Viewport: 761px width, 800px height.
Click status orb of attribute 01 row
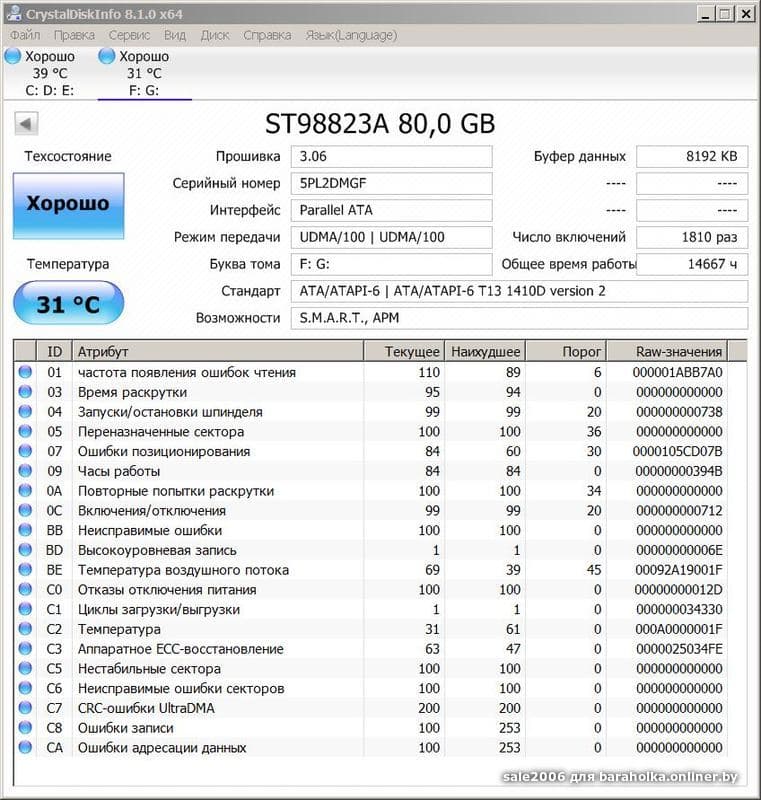pyautogui.click(x=25, y=372)
